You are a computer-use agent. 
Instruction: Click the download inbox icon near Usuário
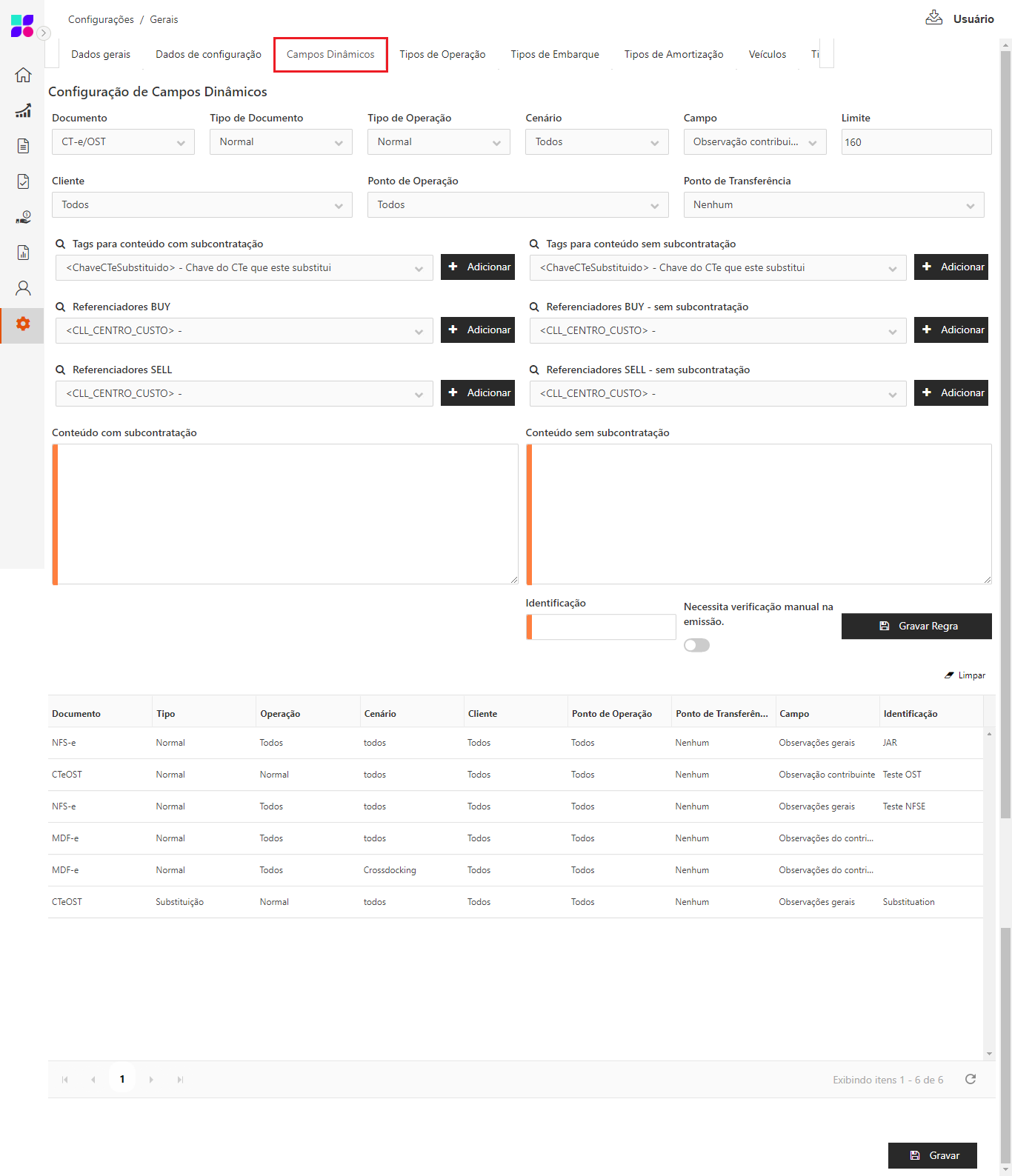tap(933, 19)
